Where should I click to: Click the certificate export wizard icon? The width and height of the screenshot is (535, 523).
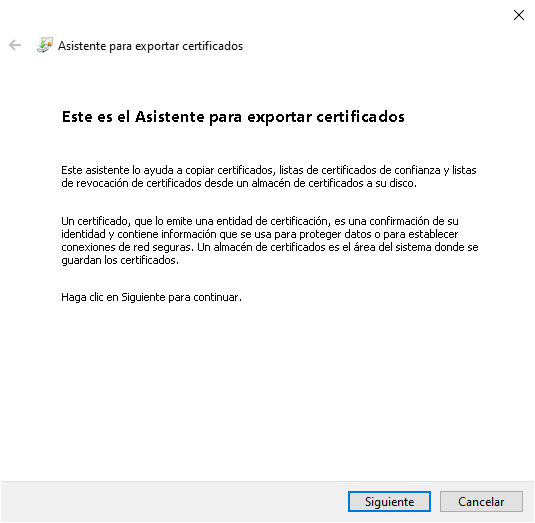45,45
